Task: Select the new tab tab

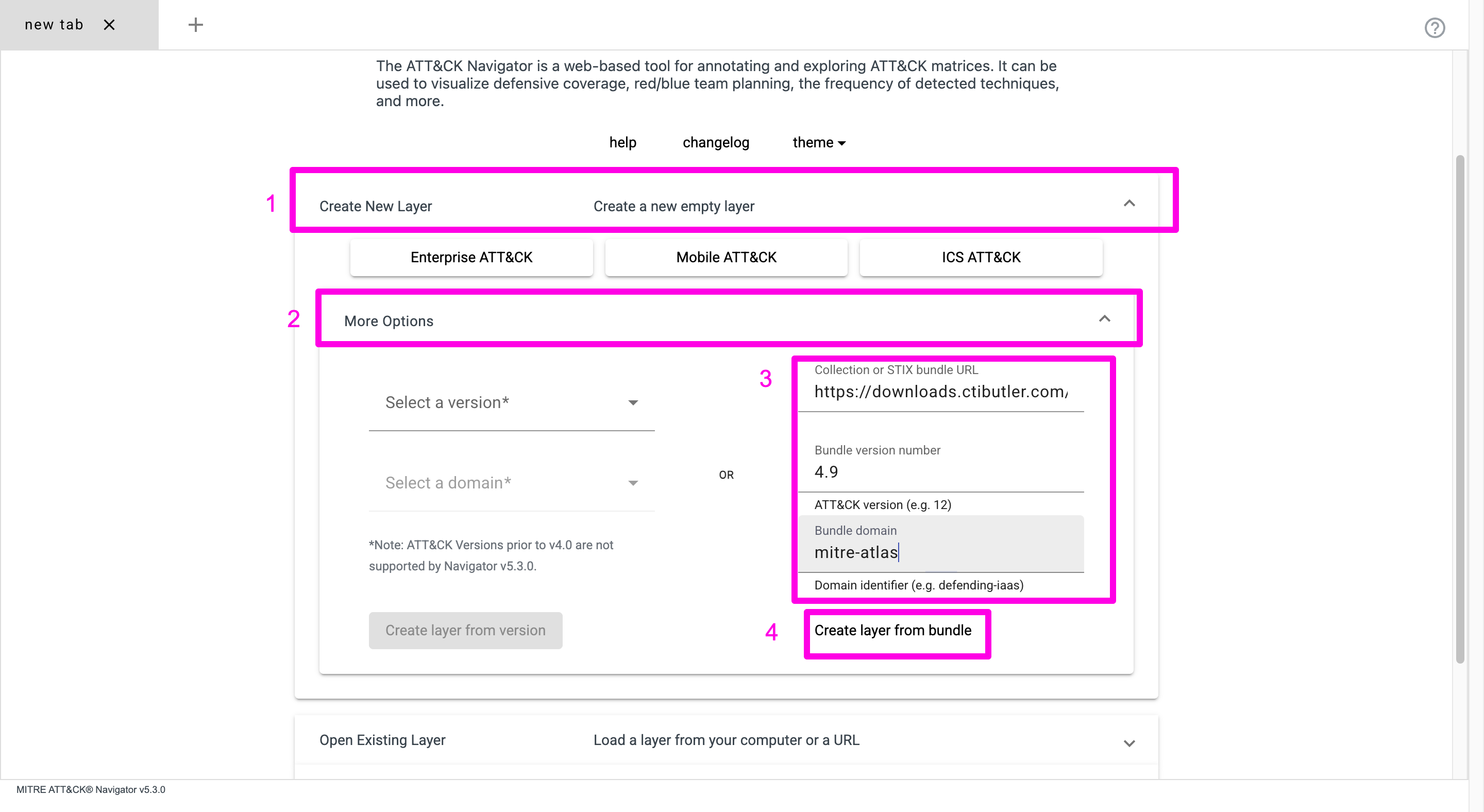Action: point(54,25)
